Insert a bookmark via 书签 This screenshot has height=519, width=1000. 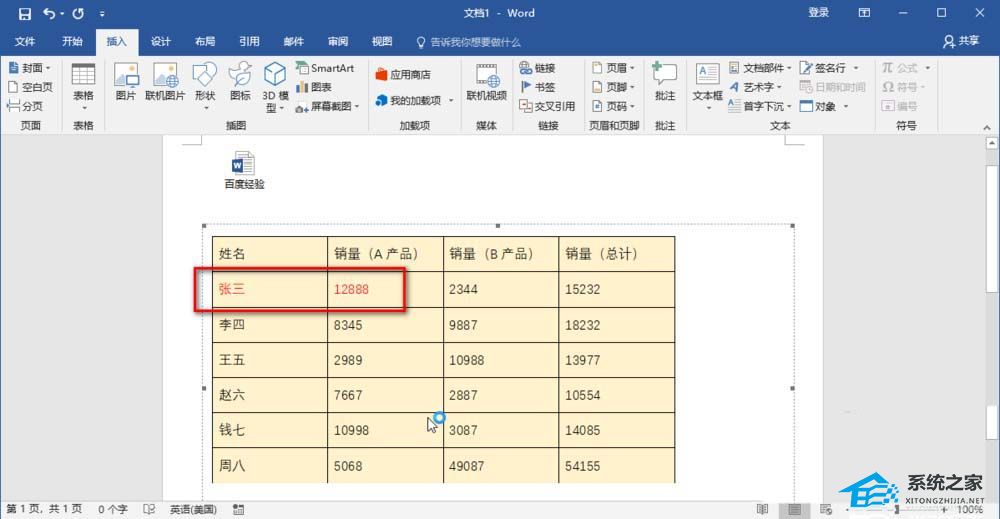[538, 87]
